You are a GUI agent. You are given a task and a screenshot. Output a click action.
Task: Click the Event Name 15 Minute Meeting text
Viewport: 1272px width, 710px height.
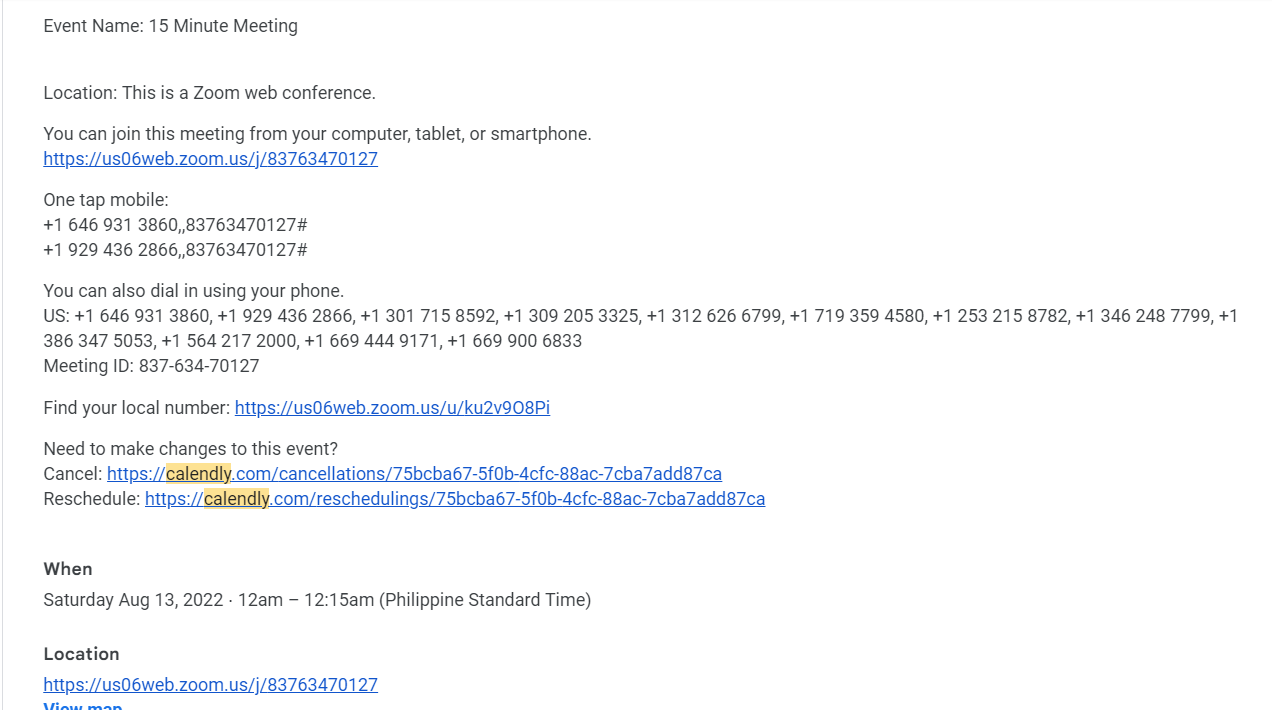click(170, 26)
